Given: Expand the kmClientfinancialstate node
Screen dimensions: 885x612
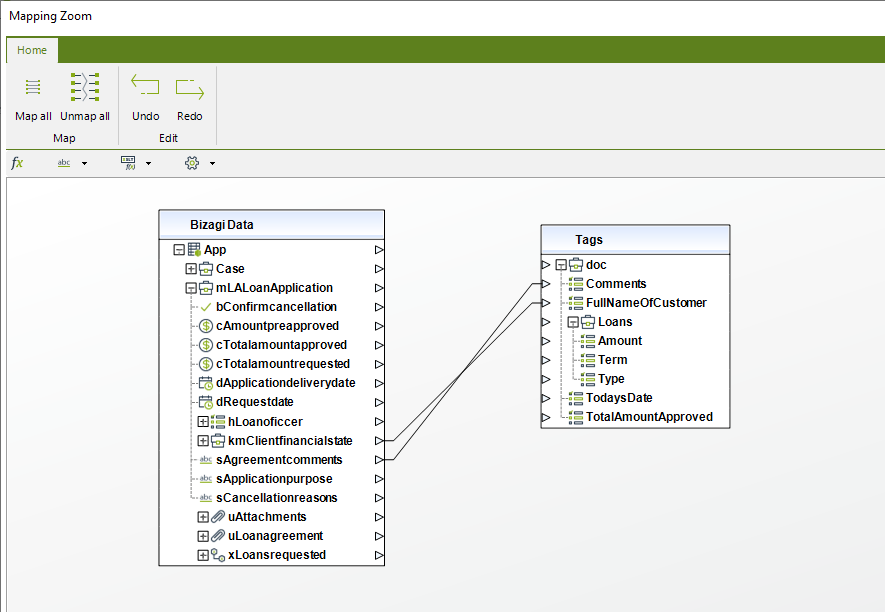Looking at the screenshot, I should (x=203, y=441).
